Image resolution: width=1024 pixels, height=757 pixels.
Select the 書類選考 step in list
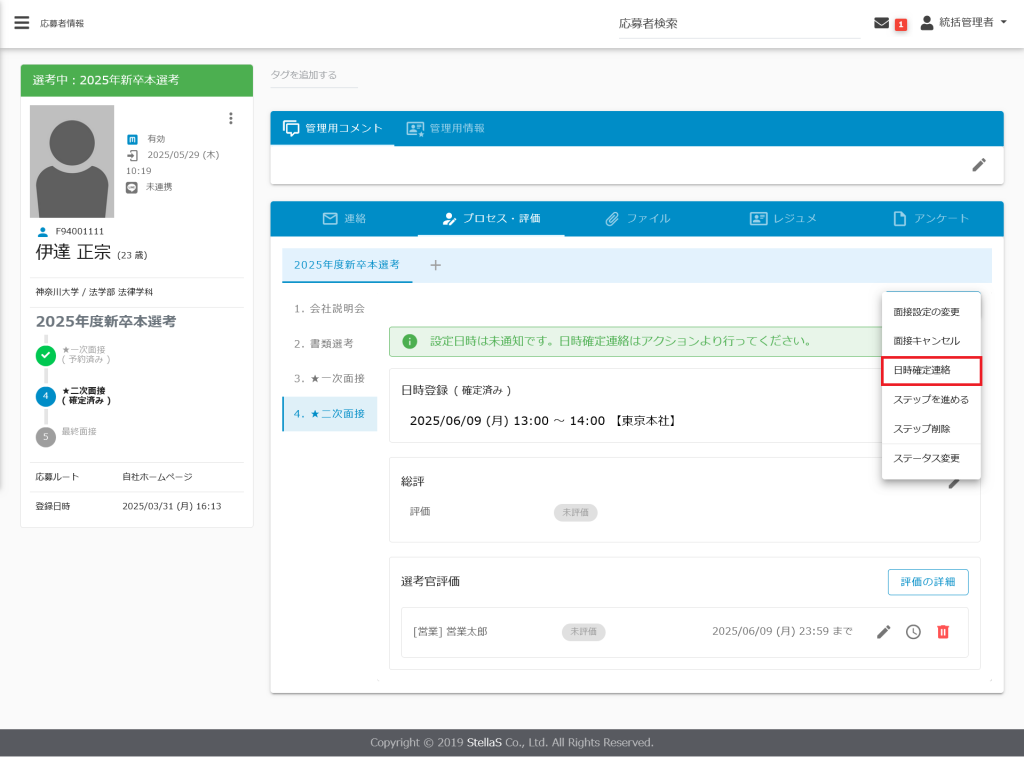[324, 343]
